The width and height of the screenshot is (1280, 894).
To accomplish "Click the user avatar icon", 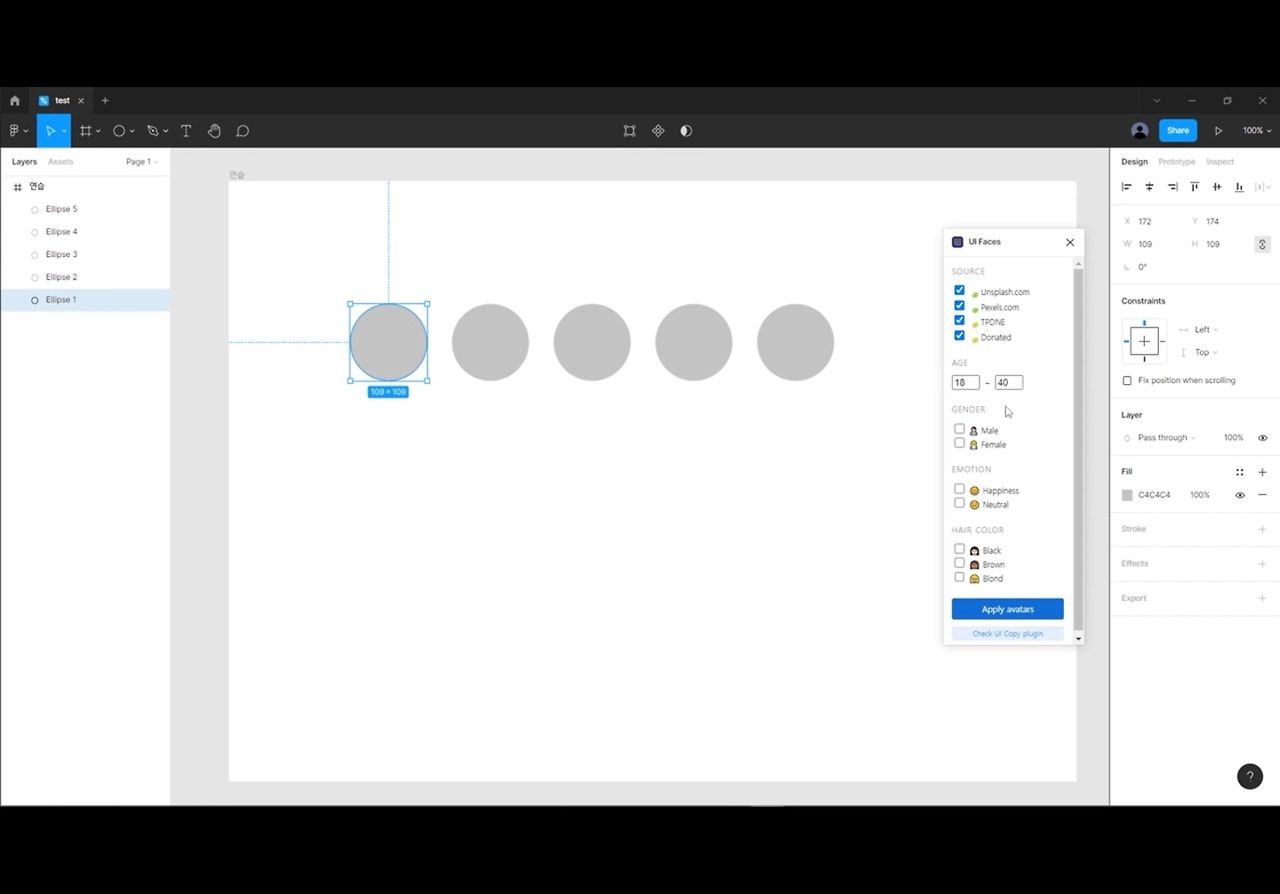I will 1139,131.
